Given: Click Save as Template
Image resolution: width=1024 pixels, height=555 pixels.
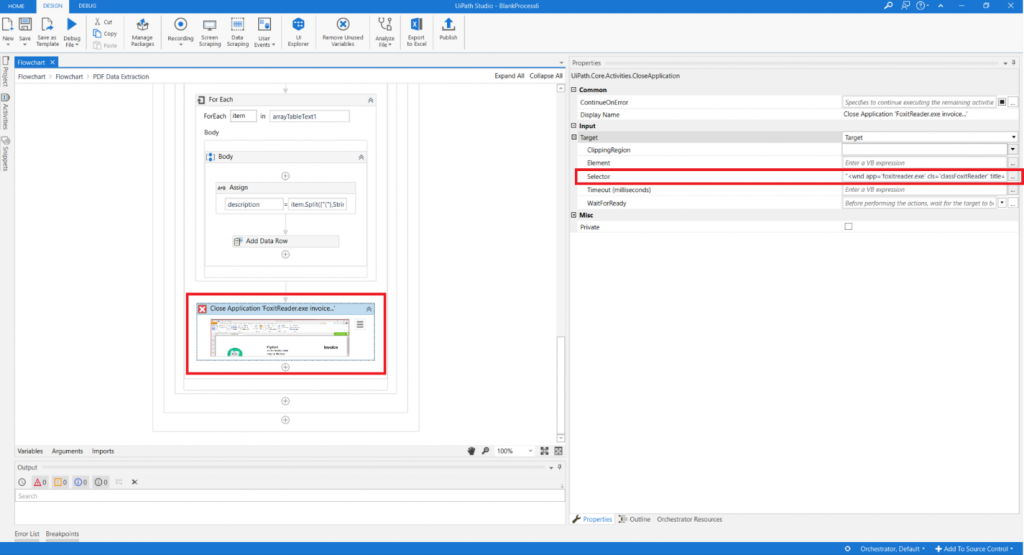Looking at the screenshot, I should (47, 31).
